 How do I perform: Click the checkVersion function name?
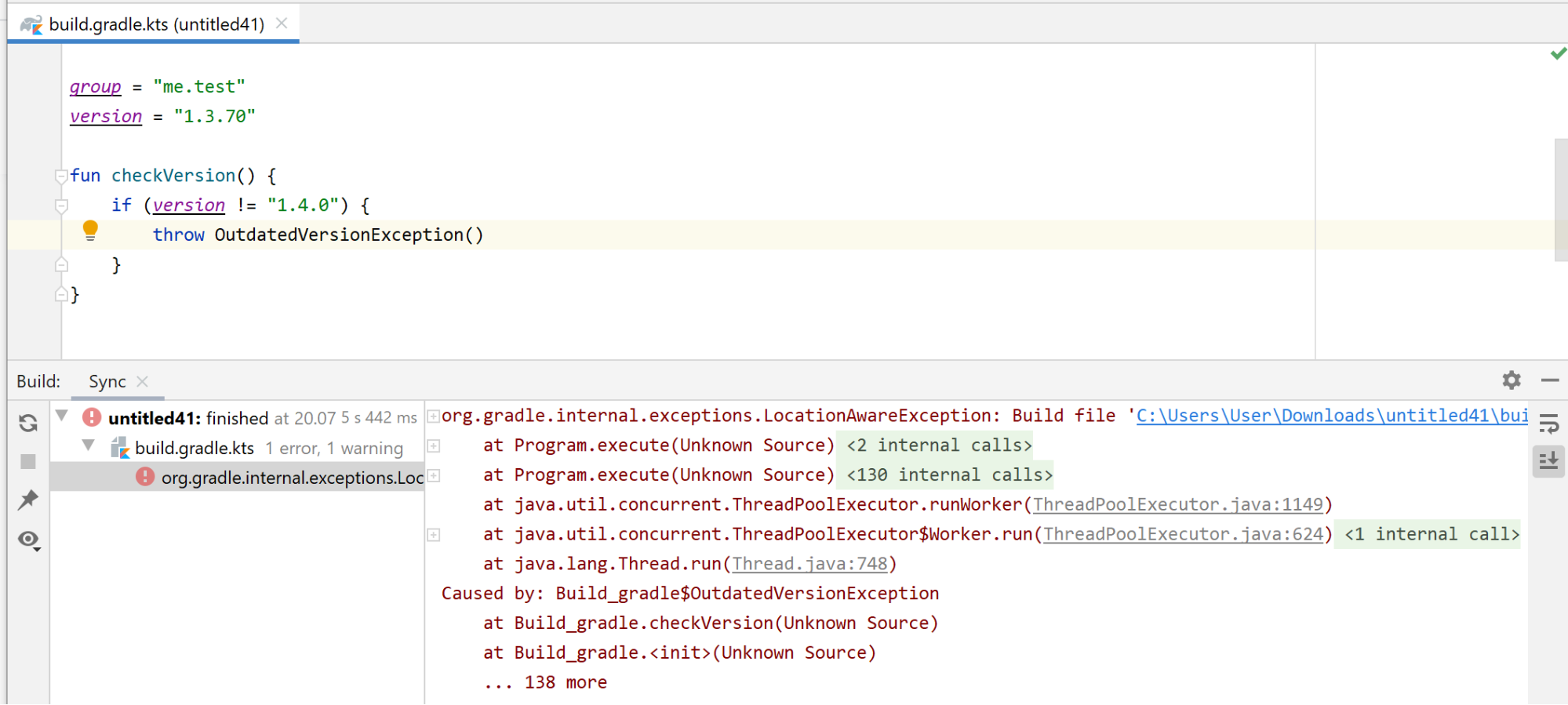tap(173, 176)
